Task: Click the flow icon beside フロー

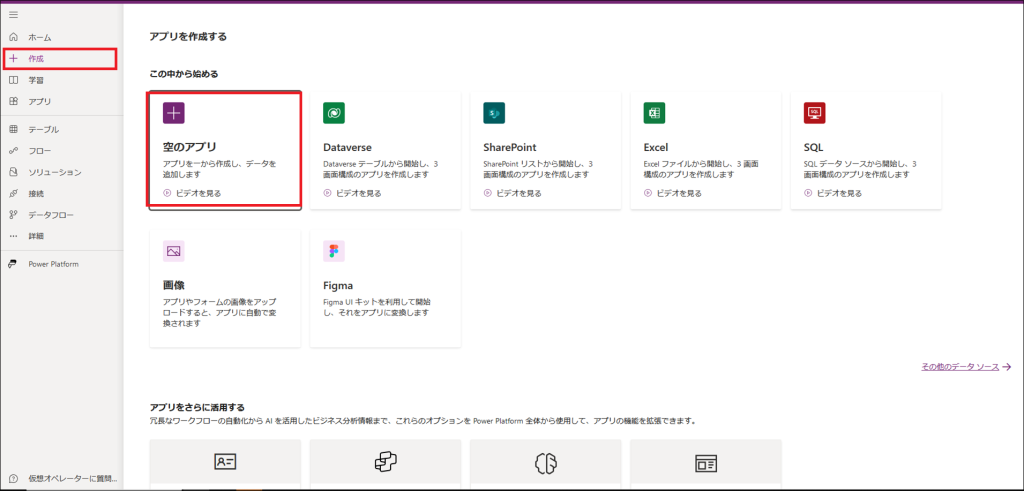Action: (13, 151)
